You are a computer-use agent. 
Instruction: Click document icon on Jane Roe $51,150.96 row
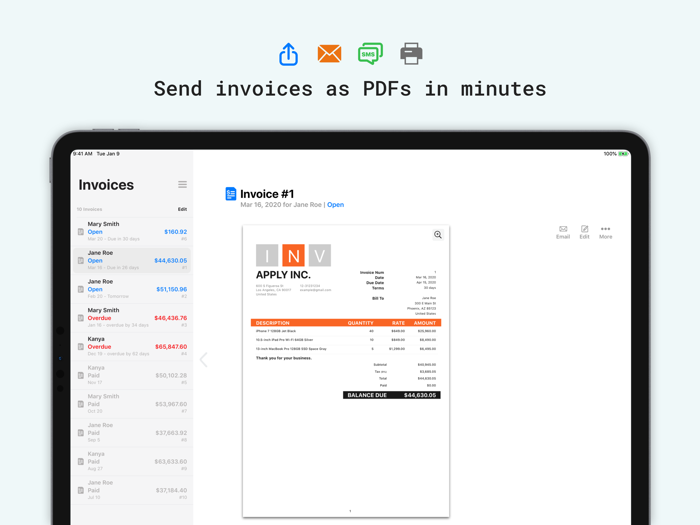click(x=81, y=289)
